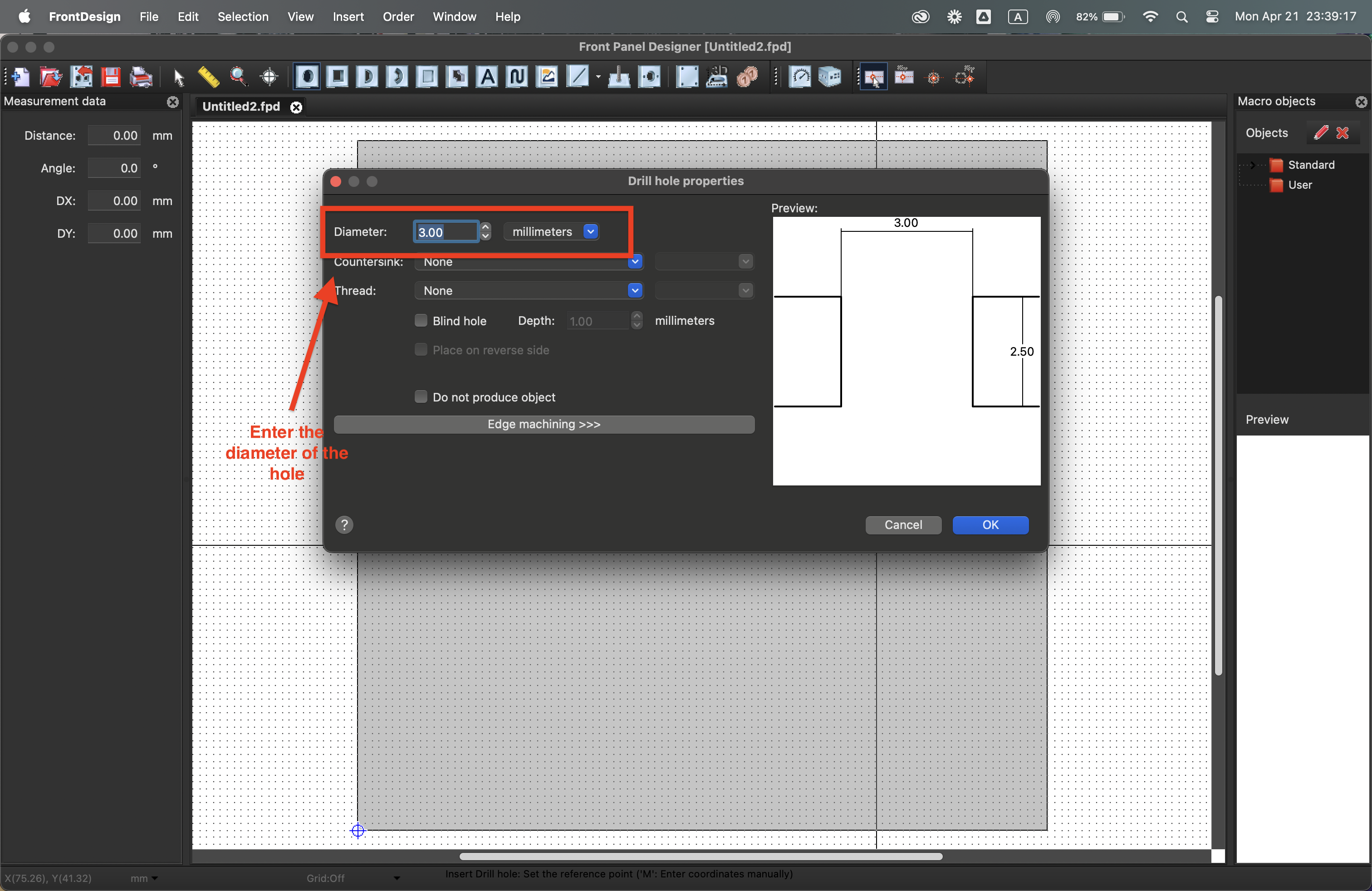This screenshot has width=1372, height=891.
Task: Close the Measurement data panel
Action: click(x=172, y=102)
